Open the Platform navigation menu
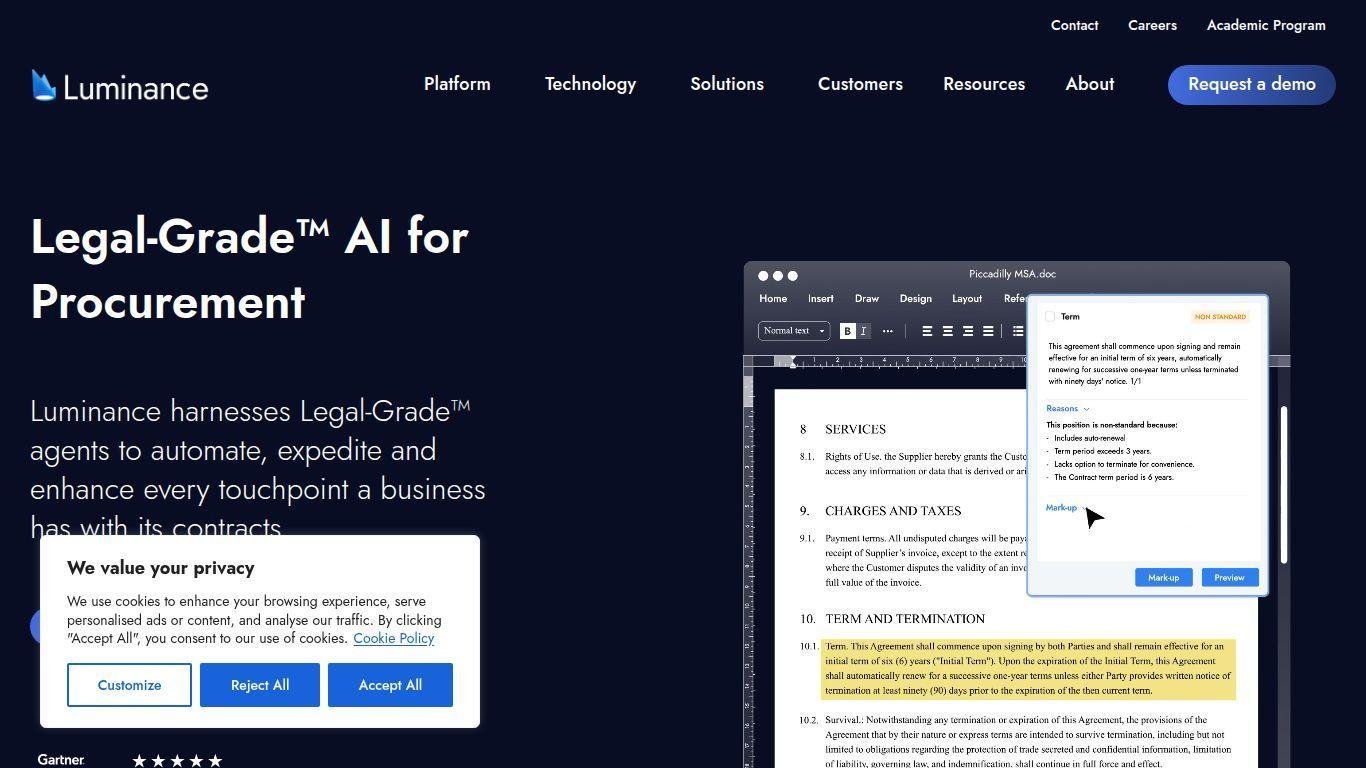1366x768 pixels. click(x=457, y=84)
